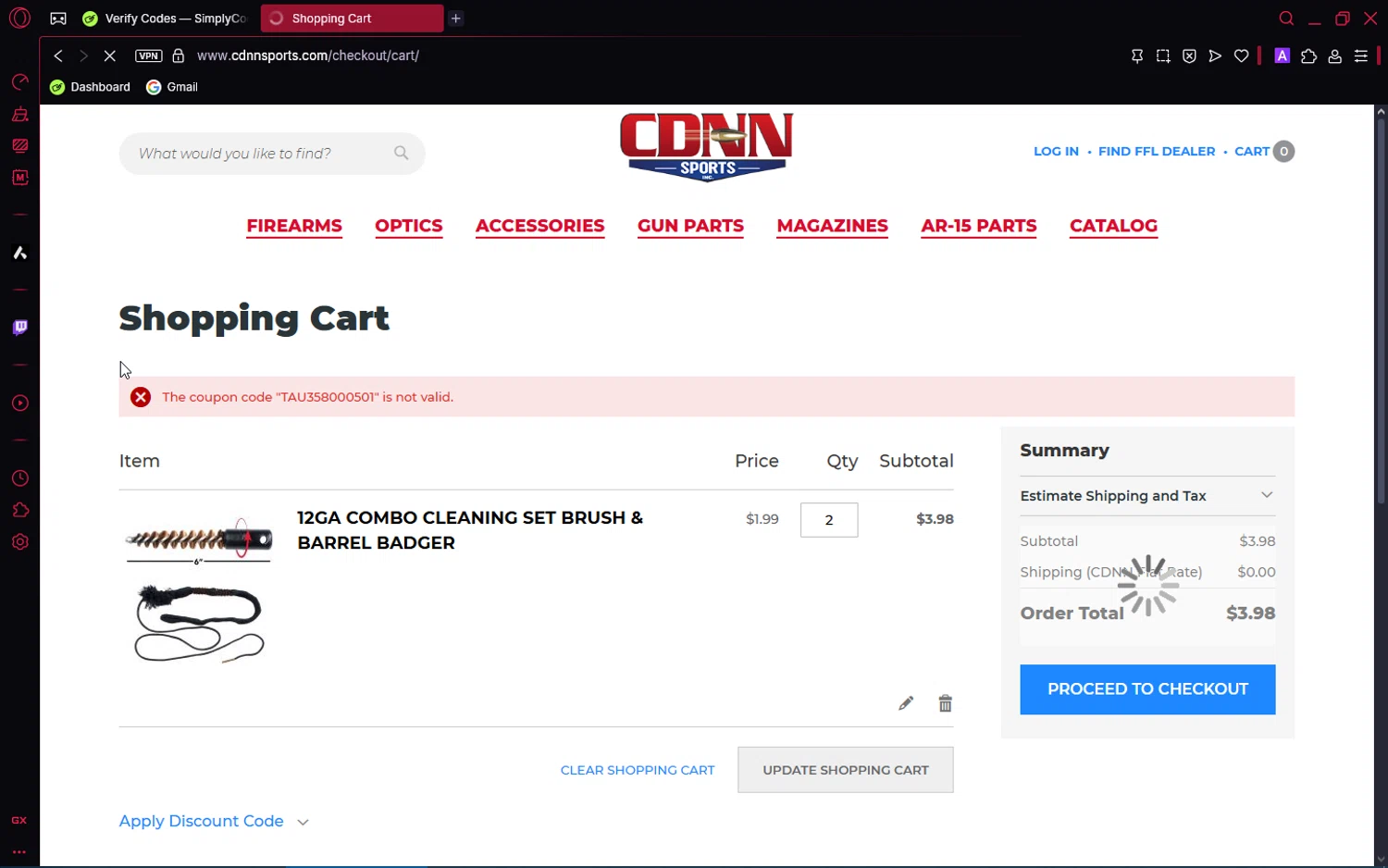Image resolution: width=1388 pixels, height=868 pixels.
Task: Open the MAGAZINES menu
Action: pyautogui.click(x=832, y=227)
